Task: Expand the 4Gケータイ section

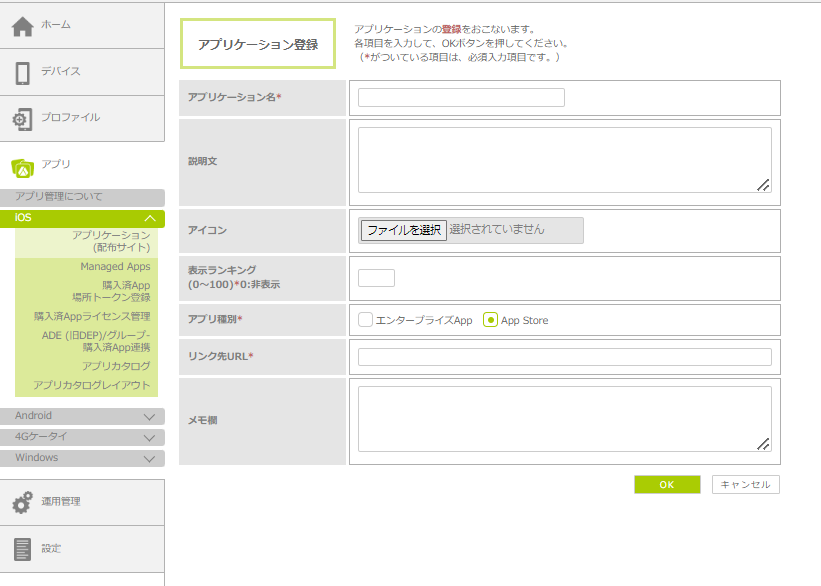Action: click(x=149, y=438)
